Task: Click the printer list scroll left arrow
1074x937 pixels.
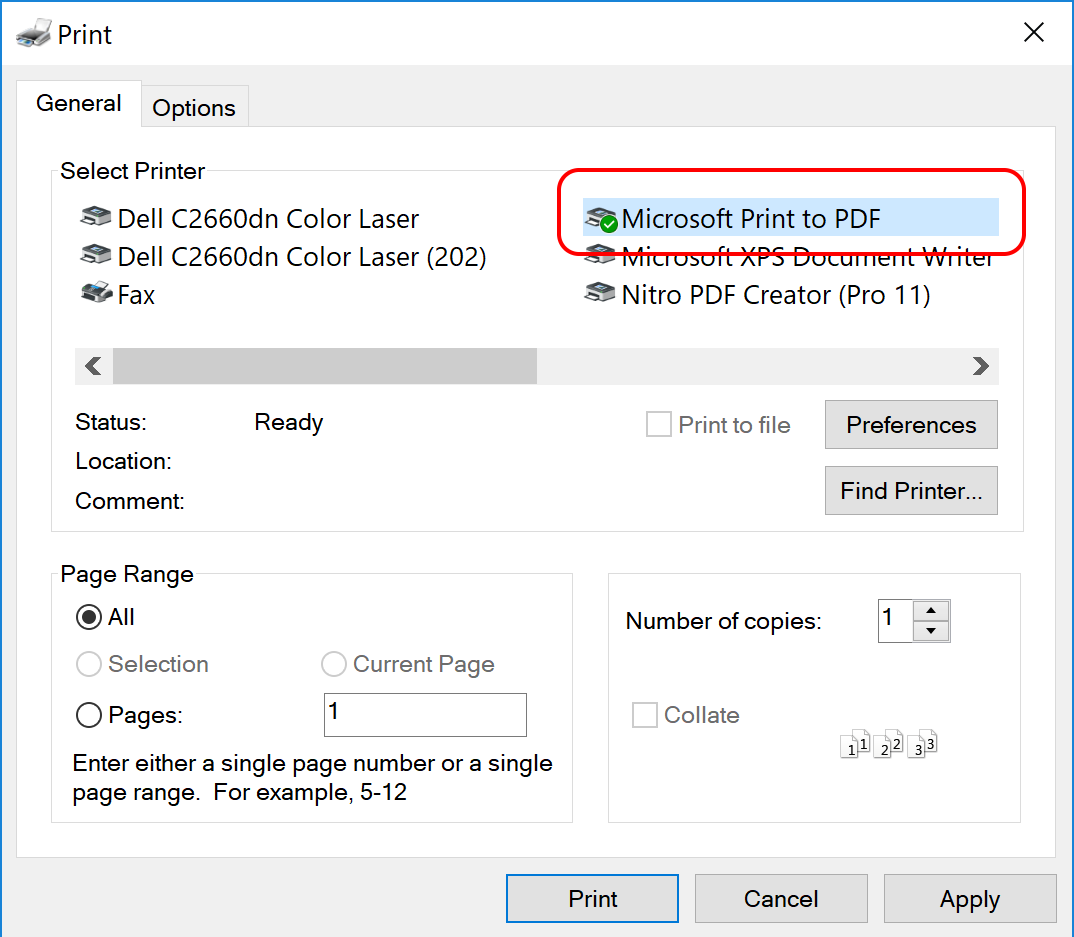Action: [94, 366]
